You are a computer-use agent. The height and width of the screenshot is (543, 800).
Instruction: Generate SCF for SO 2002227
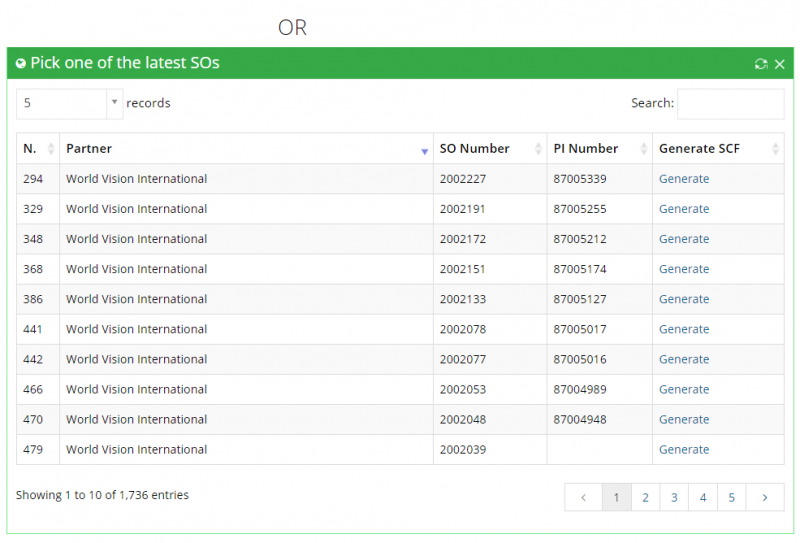(684, 179)
